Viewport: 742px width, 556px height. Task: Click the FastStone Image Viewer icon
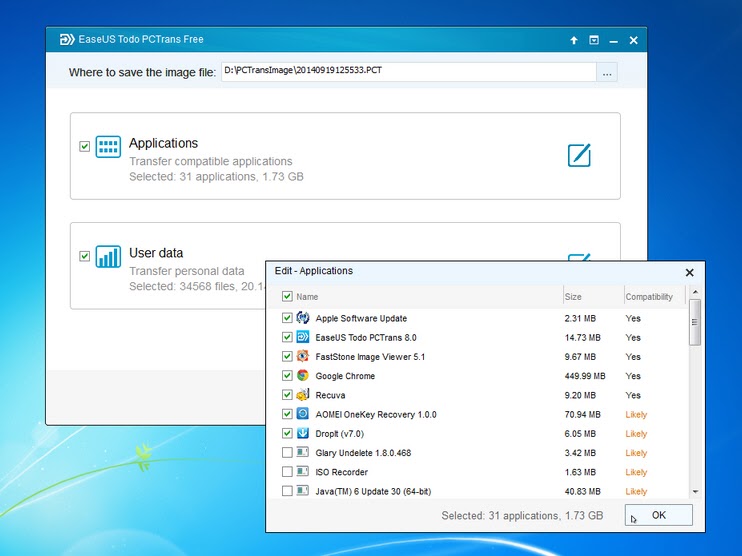[303, 356]
